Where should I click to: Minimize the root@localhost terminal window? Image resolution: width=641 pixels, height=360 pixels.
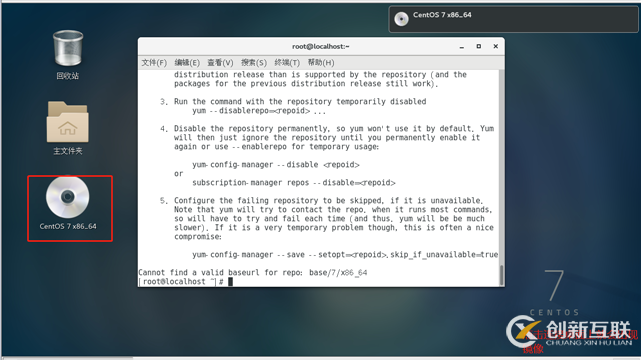(462, 47)
